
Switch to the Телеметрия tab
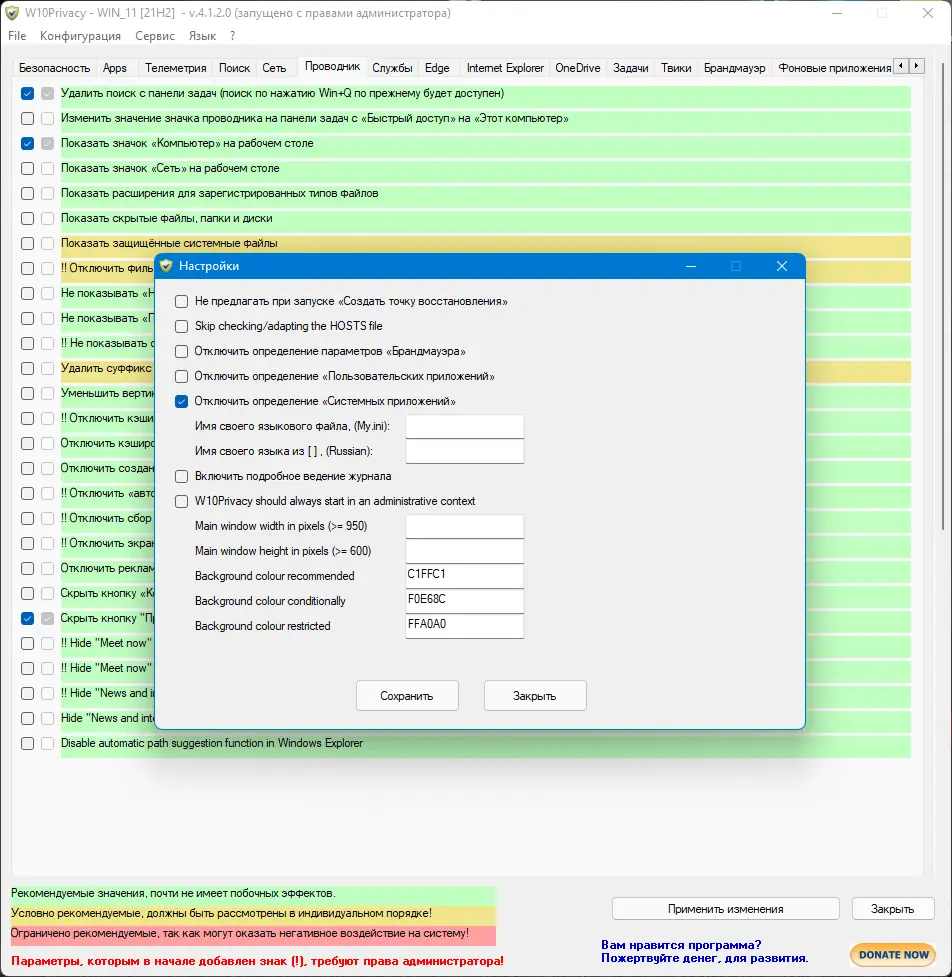[176, 68]
